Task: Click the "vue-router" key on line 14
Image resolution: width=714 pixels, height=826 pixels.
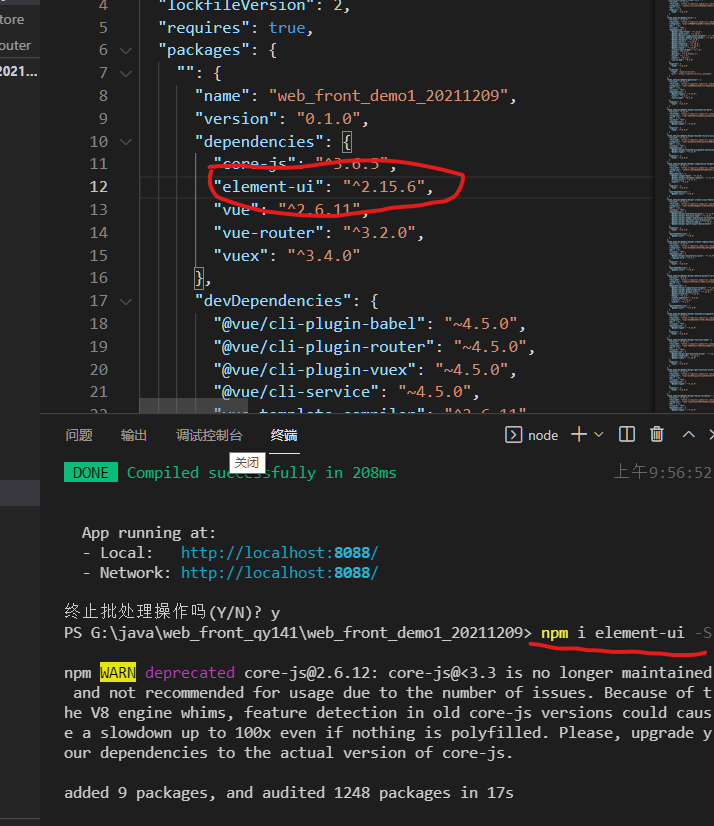Action: point(268,232)
